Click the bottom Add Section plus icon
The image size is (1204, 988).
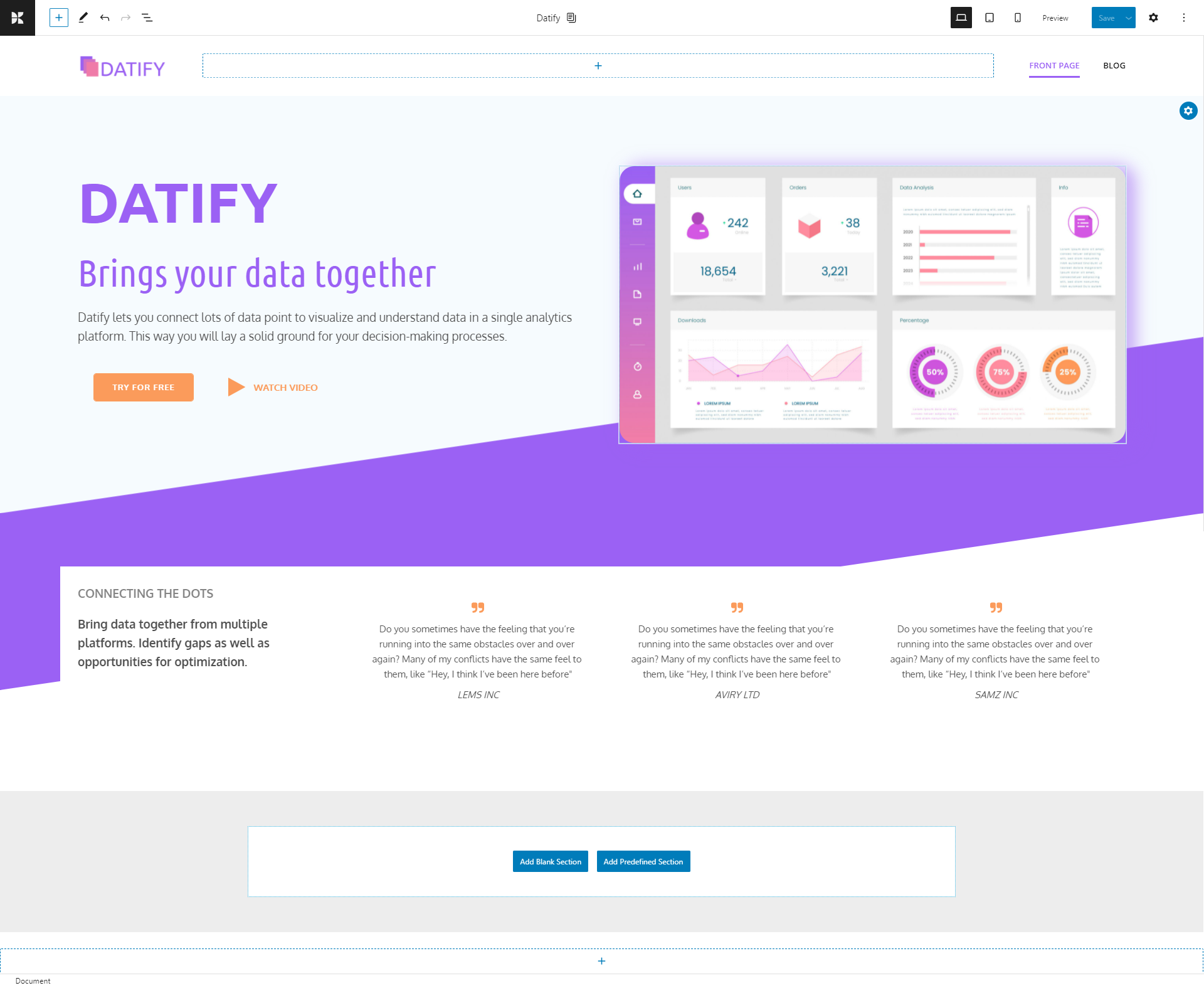point(601,961)
